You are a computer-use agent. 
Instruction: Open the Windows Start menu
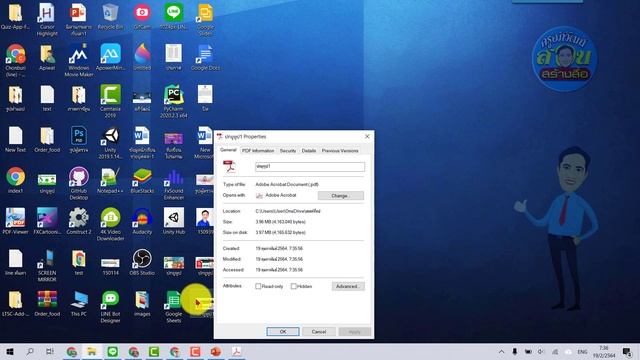10,351
